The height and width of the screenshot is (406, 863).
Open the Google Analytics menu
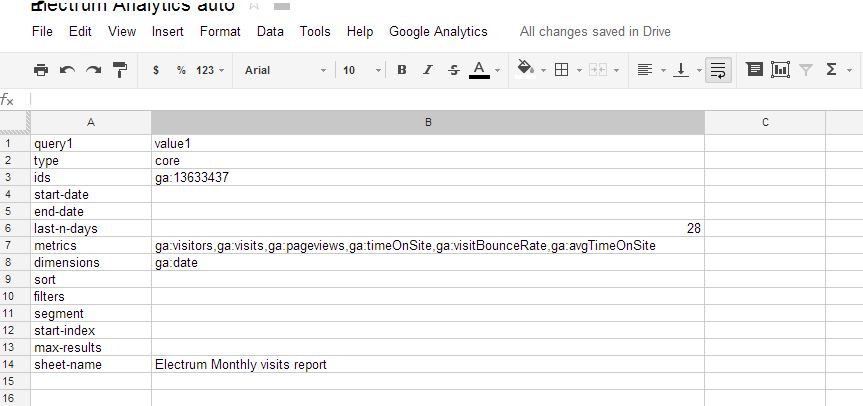point(438,31)
